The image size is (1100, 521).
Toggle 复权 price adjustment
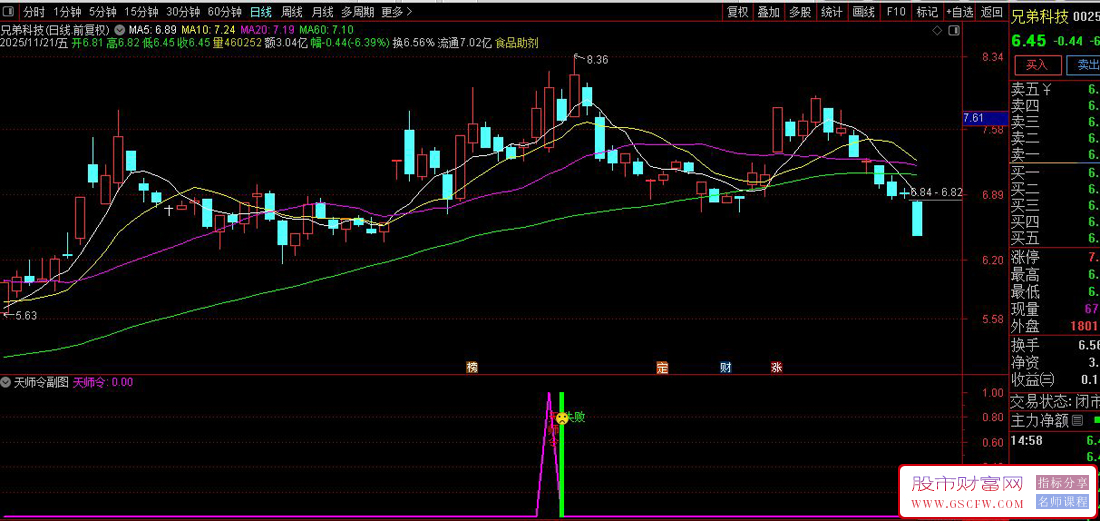[x=738, y=12]
